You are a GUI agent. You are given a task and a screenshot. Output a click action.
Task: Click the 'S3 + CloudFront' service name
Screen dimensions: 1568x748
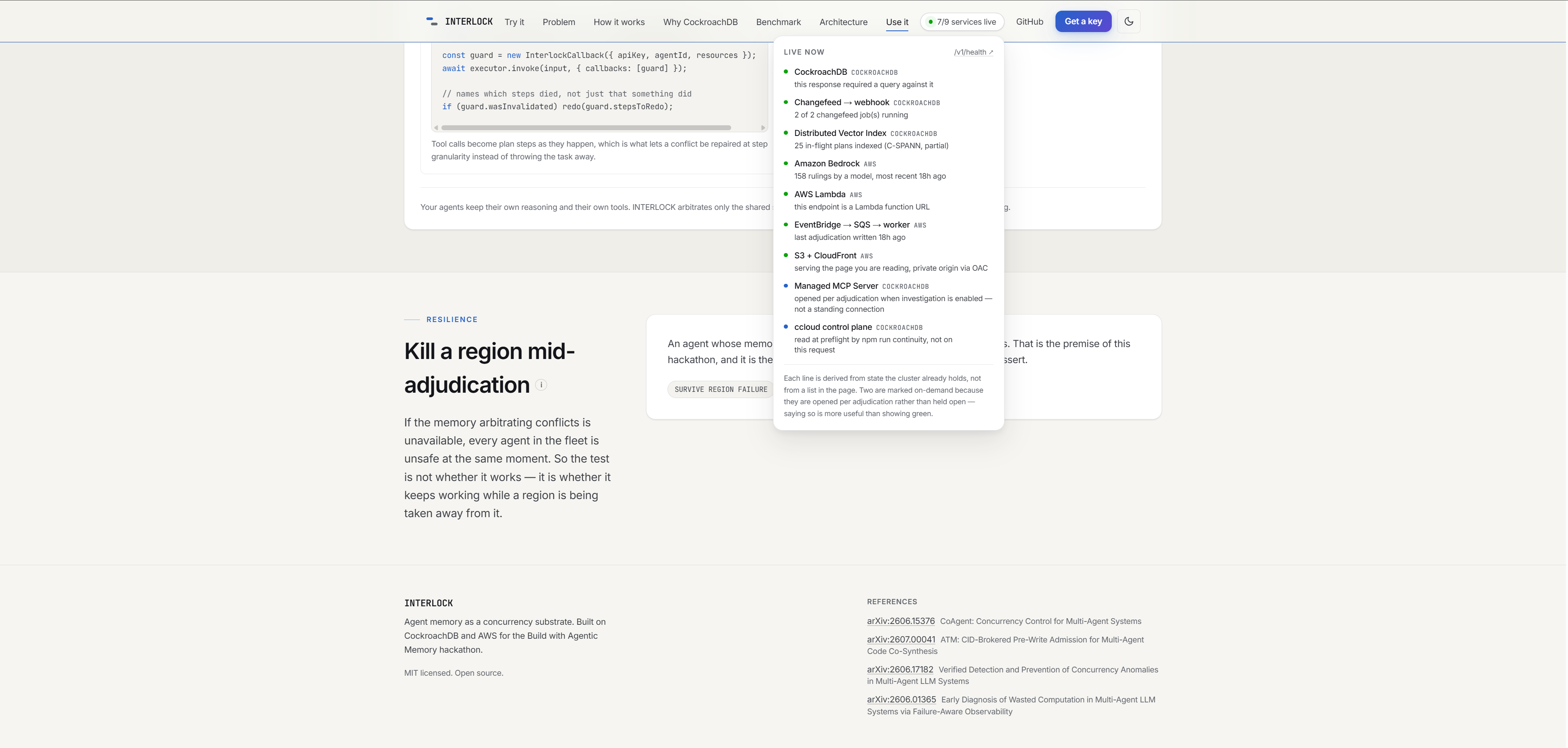tap(825, 255)
